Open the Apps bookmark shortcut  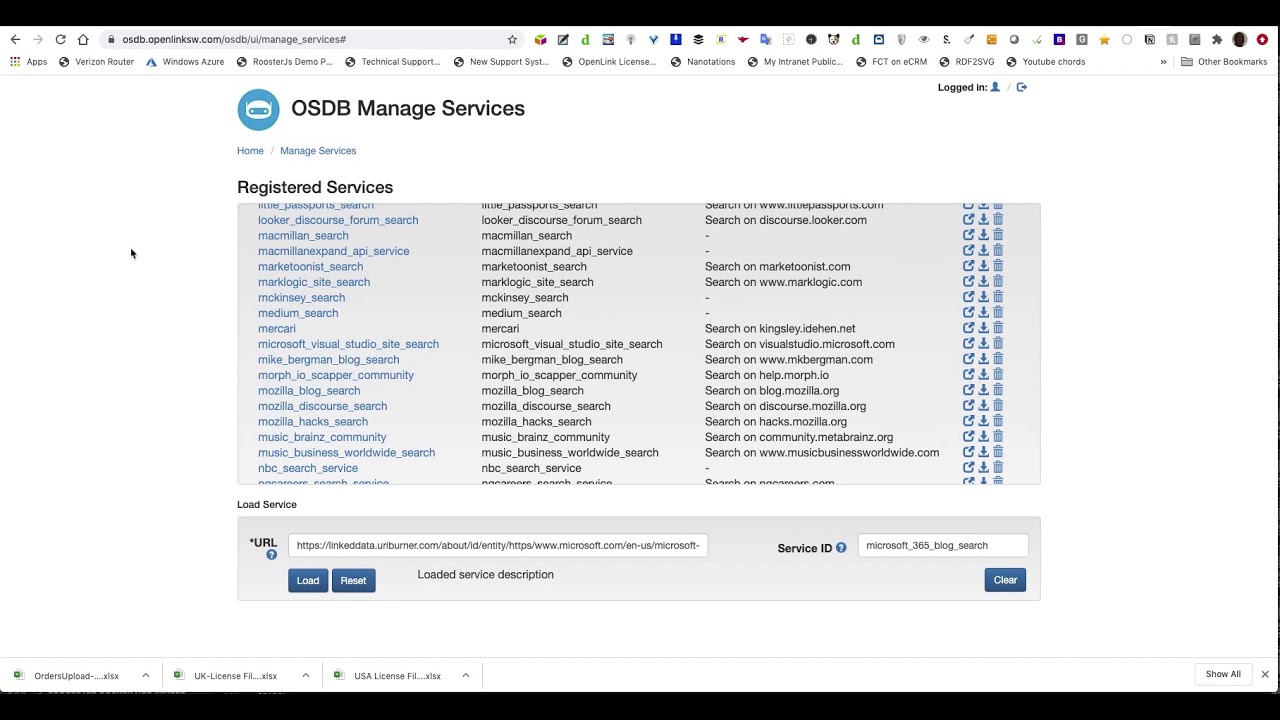28,62
